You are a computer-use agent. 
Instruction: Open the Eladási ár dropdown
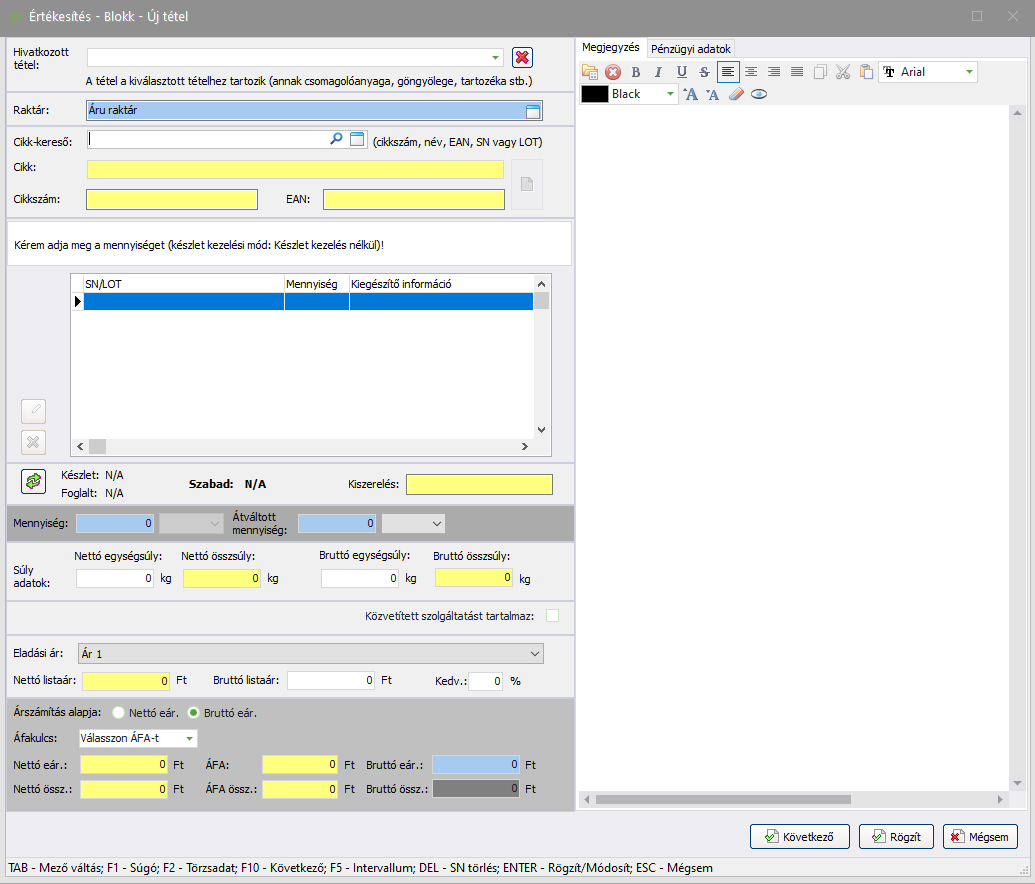532,654
